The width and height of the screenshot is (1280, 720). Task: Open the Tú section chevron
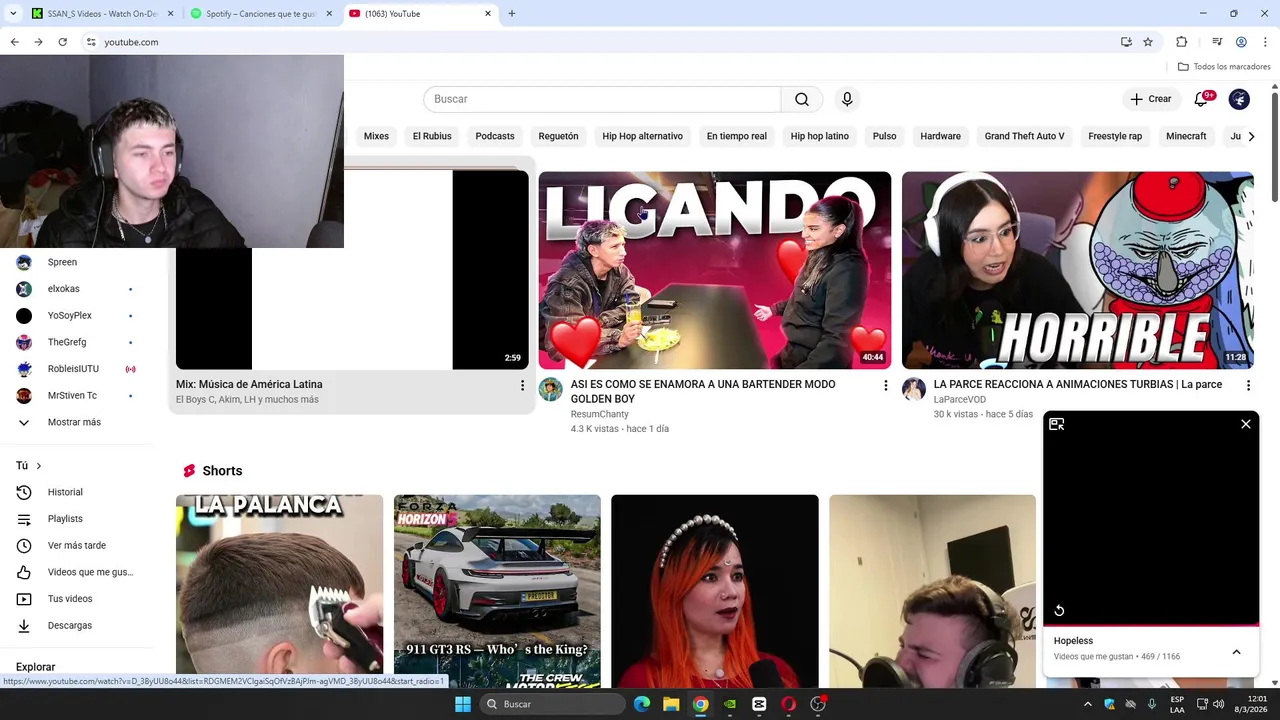click(39, 466)
